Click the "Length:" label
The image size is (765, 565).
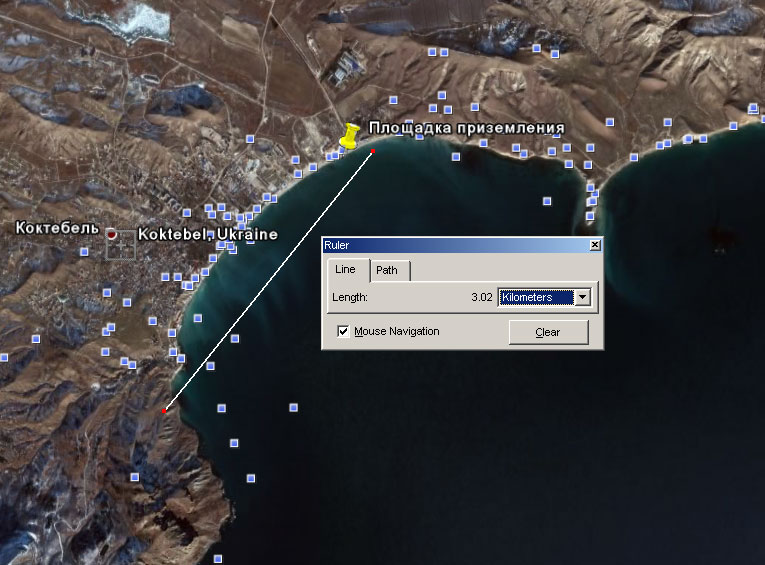(350, 297)
